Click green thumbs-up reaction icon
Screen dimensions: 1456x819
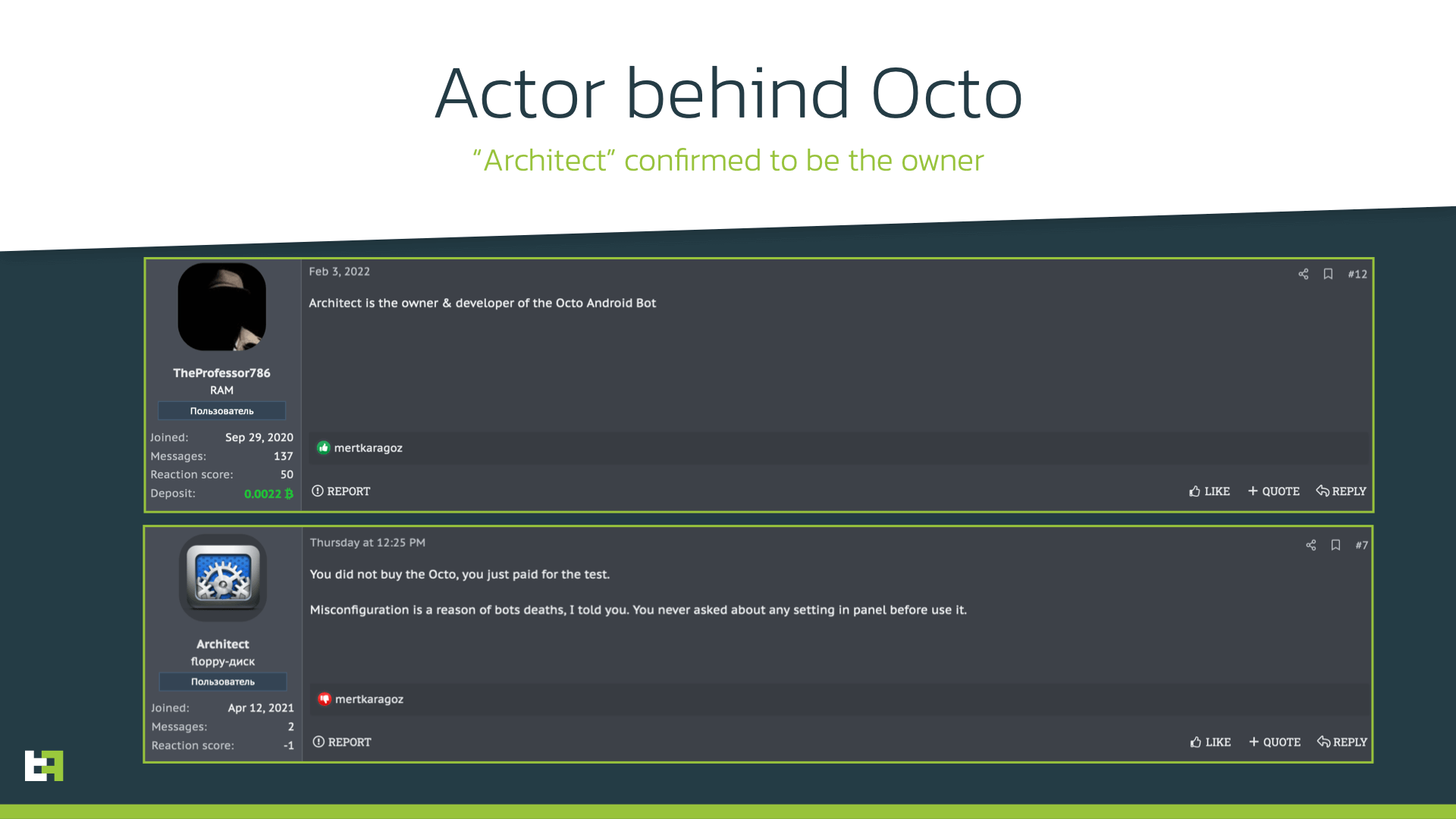click(324, 448)
